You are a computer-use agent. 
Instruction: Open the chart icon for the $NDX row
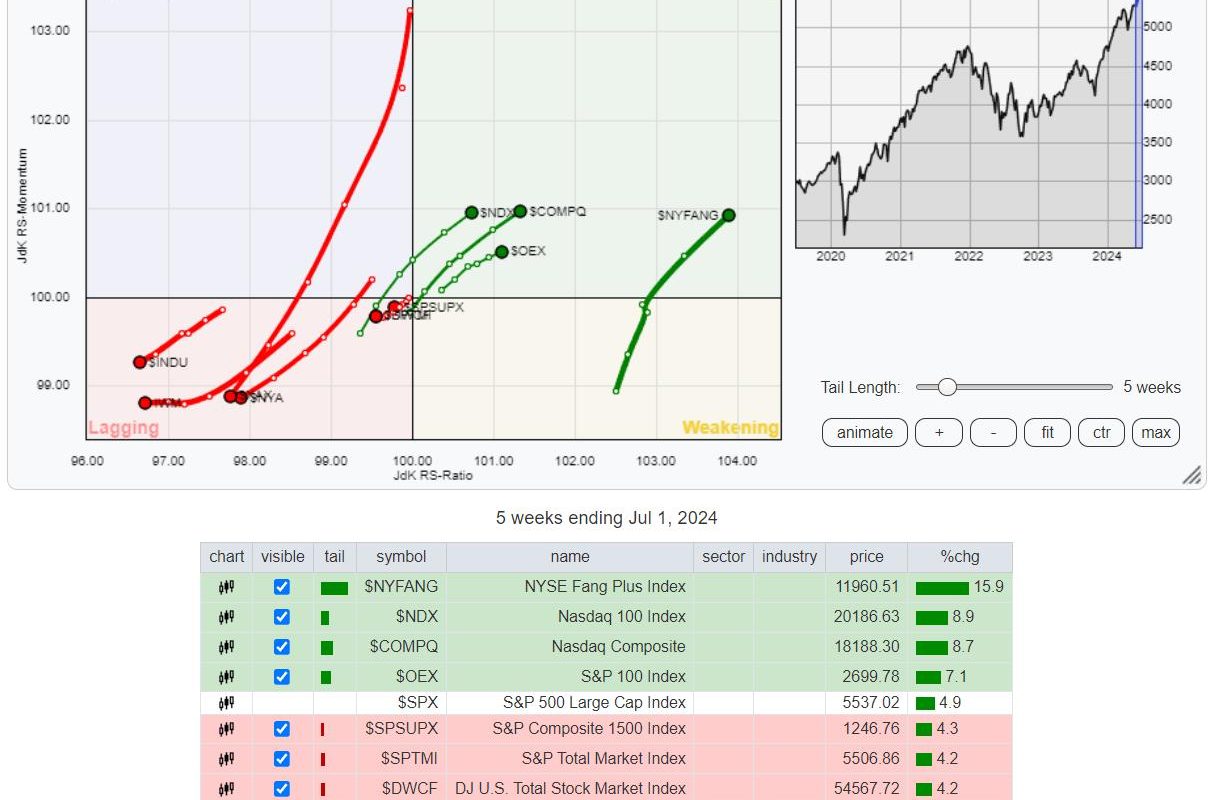point(227,617)
